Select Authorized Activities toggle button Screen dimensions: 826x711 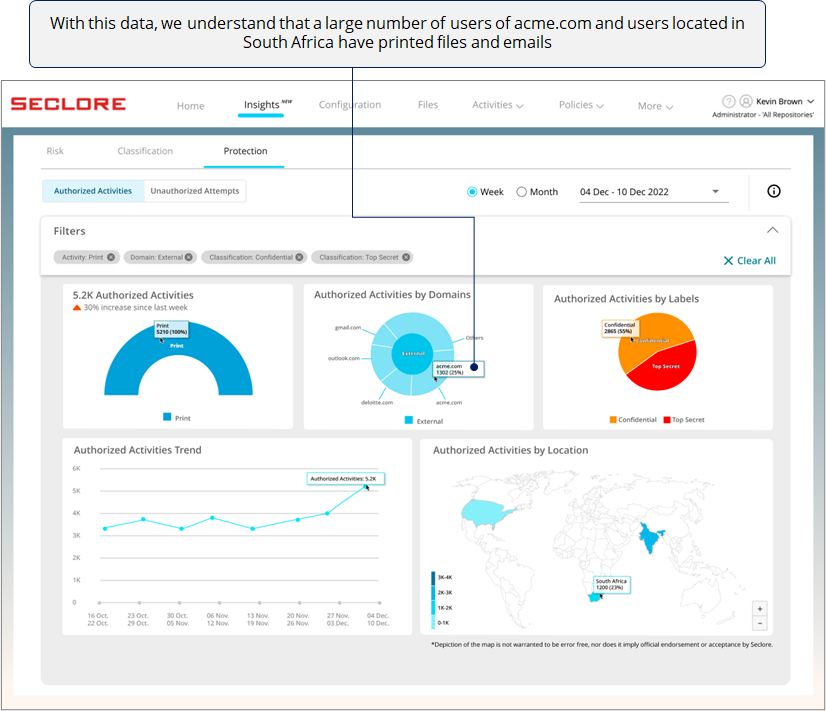(93, 191)
